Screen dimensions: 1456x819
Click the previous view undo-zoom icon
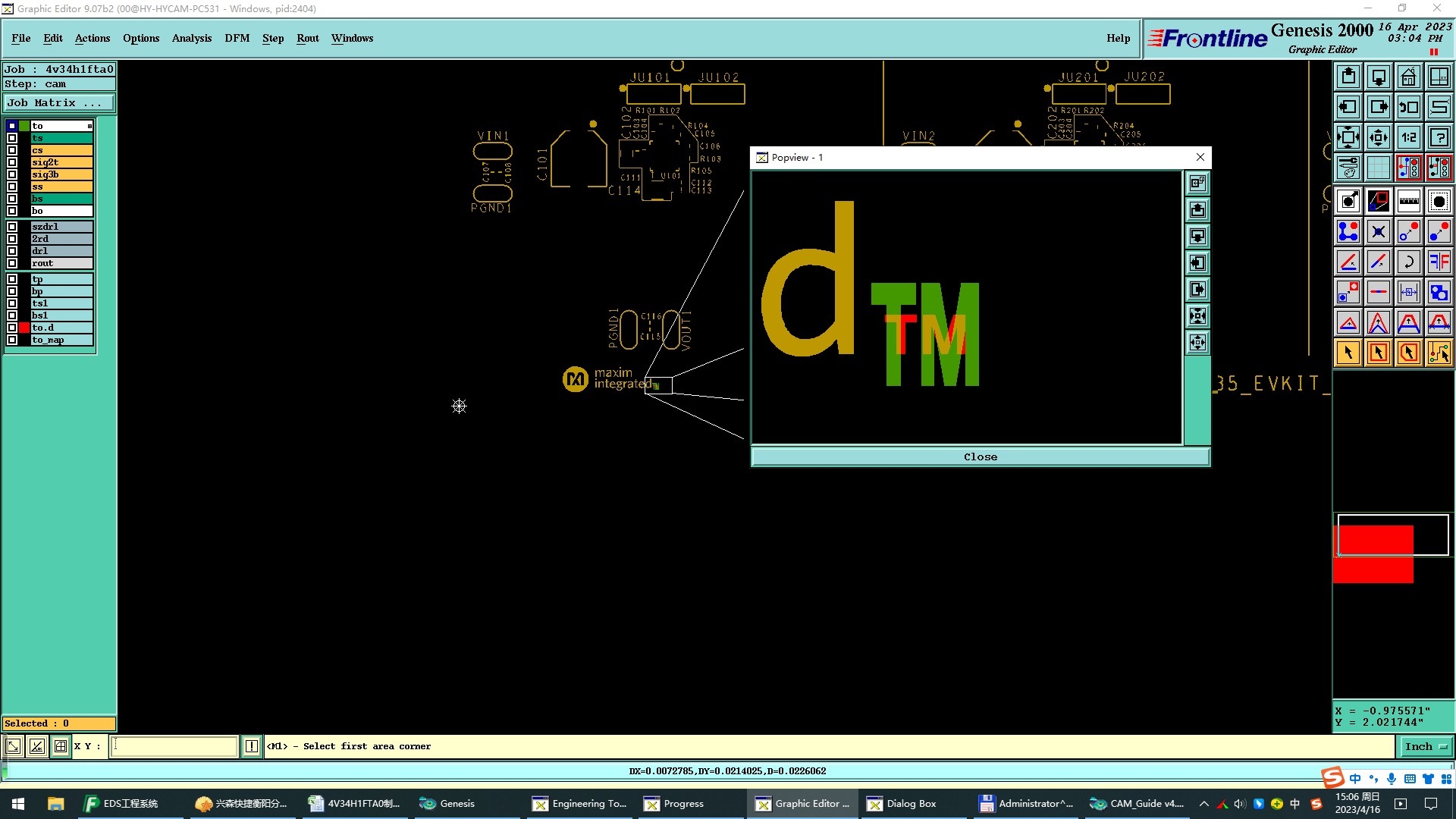point(1408,107)
